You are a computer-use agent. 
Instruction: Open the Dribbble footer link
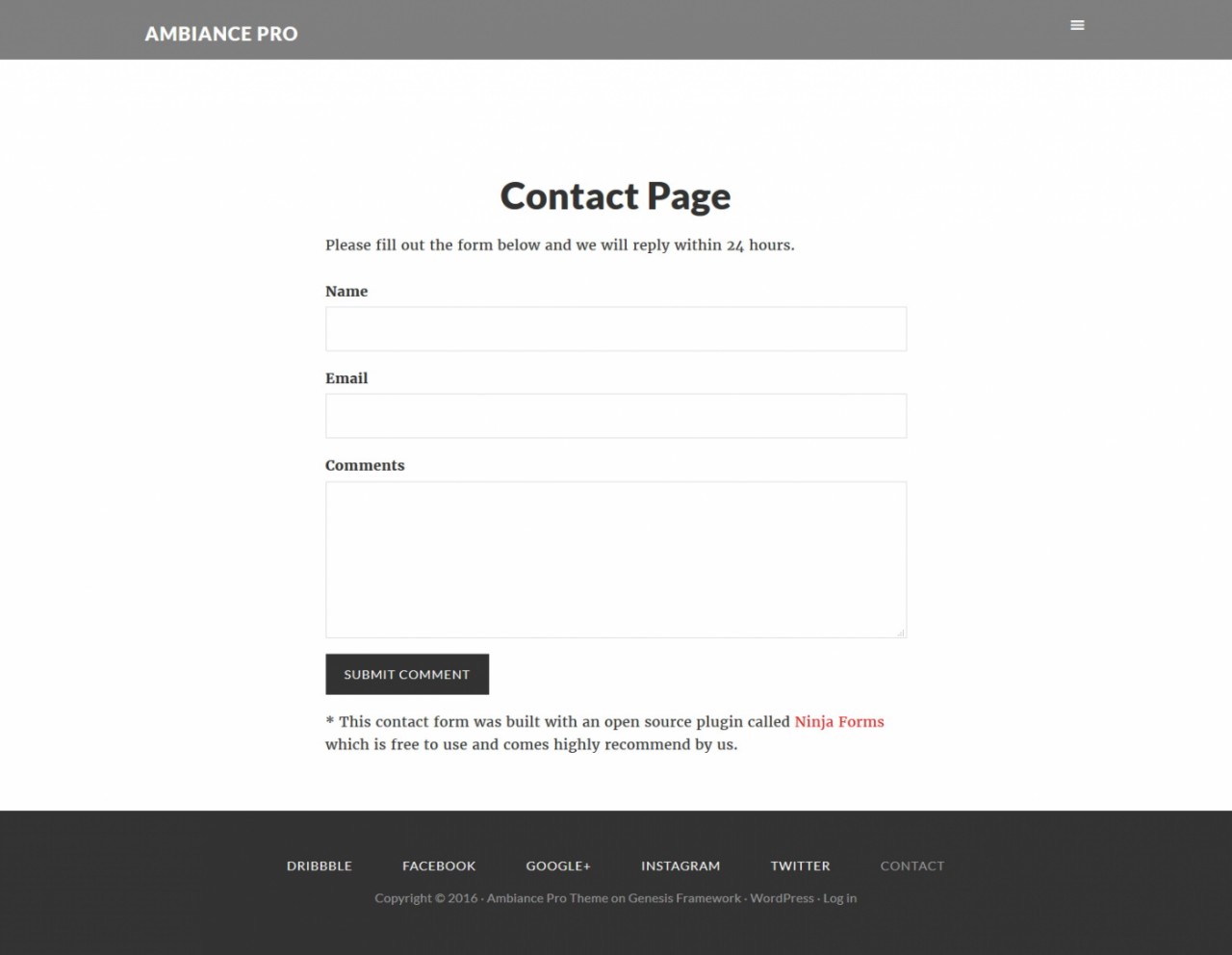[320, 865]
